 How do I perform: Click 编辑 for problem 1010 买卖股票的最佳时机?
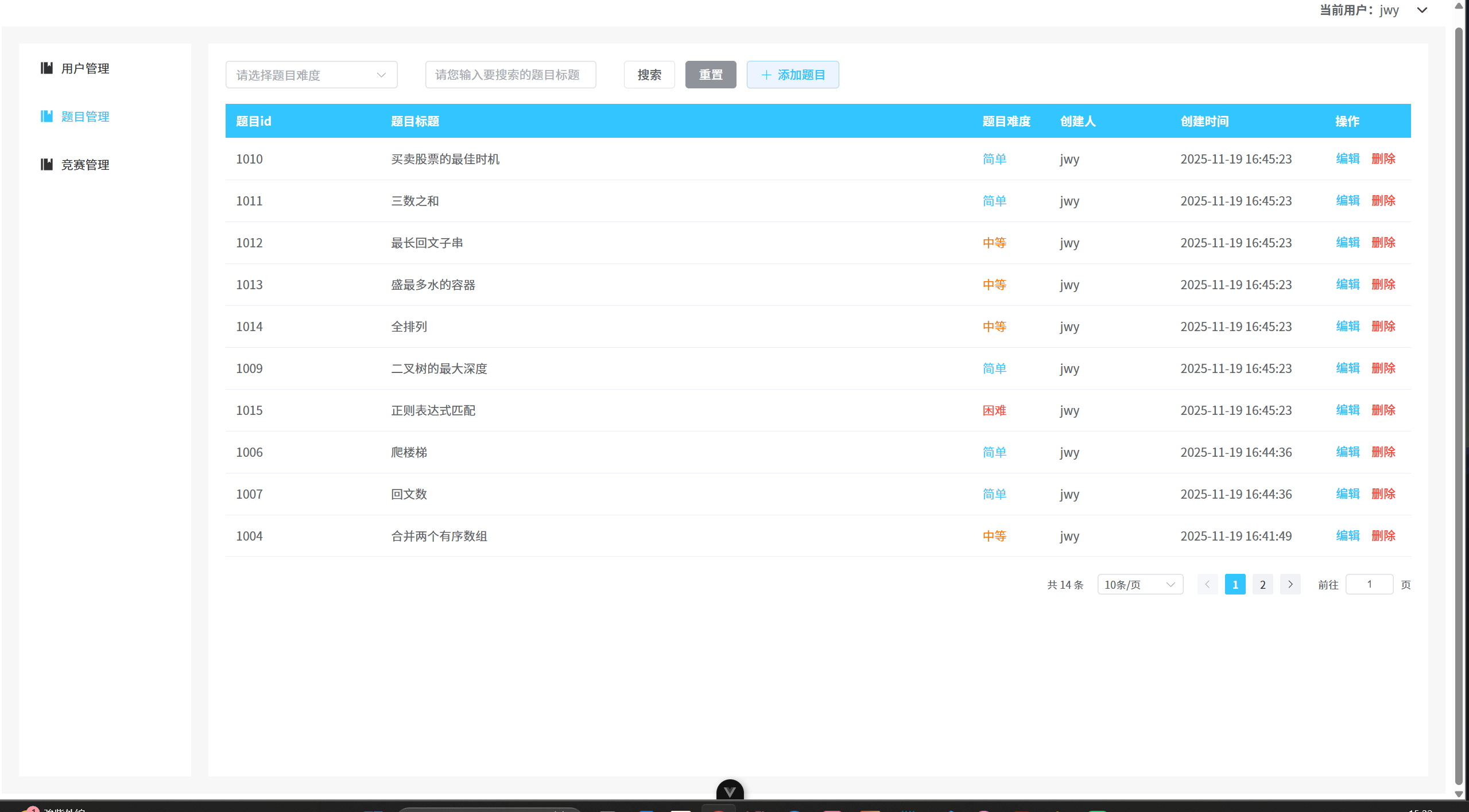tap(1347, 159)
